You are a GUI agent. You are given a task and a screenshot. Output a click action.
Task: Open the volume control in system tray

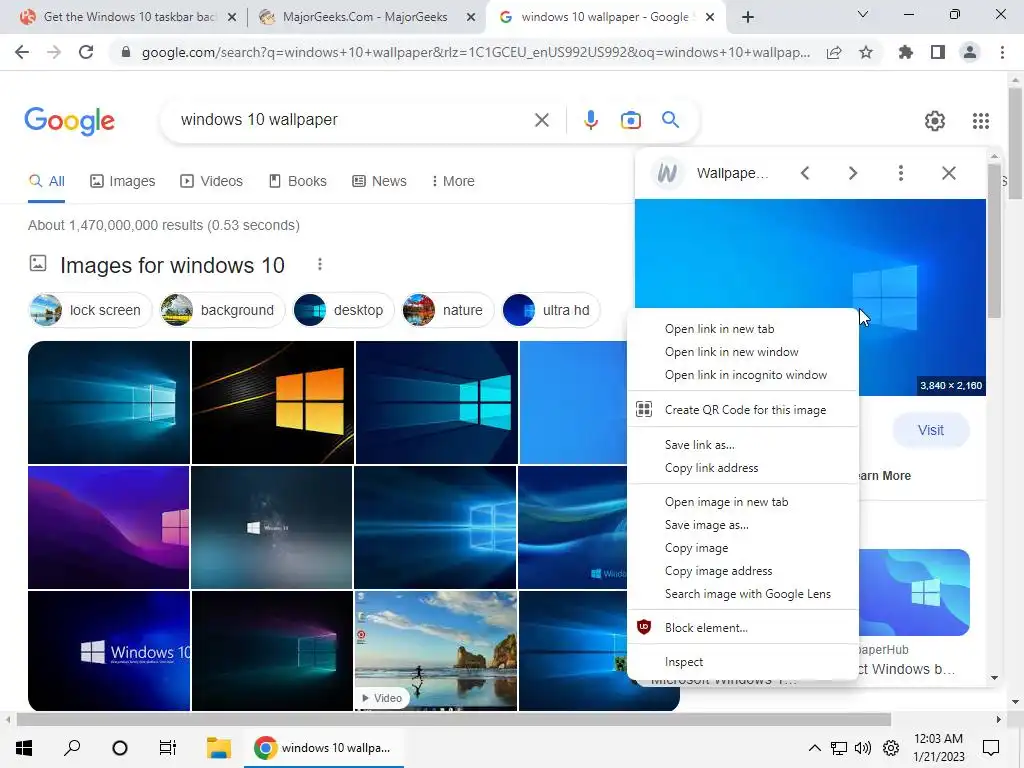[863, 748]
